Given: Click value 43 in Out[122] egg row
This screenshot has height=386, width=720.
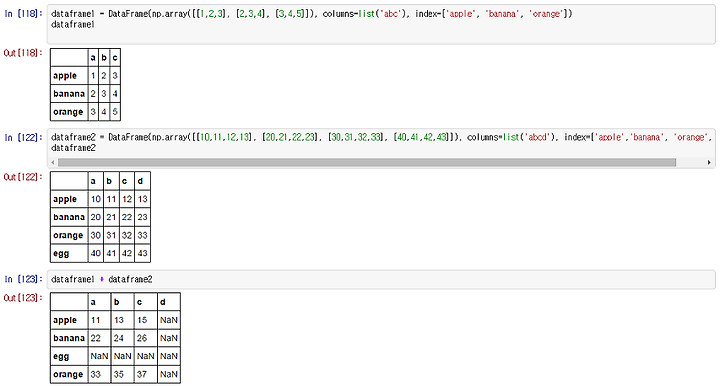Looking at the screenshot, I should [142, 253].
